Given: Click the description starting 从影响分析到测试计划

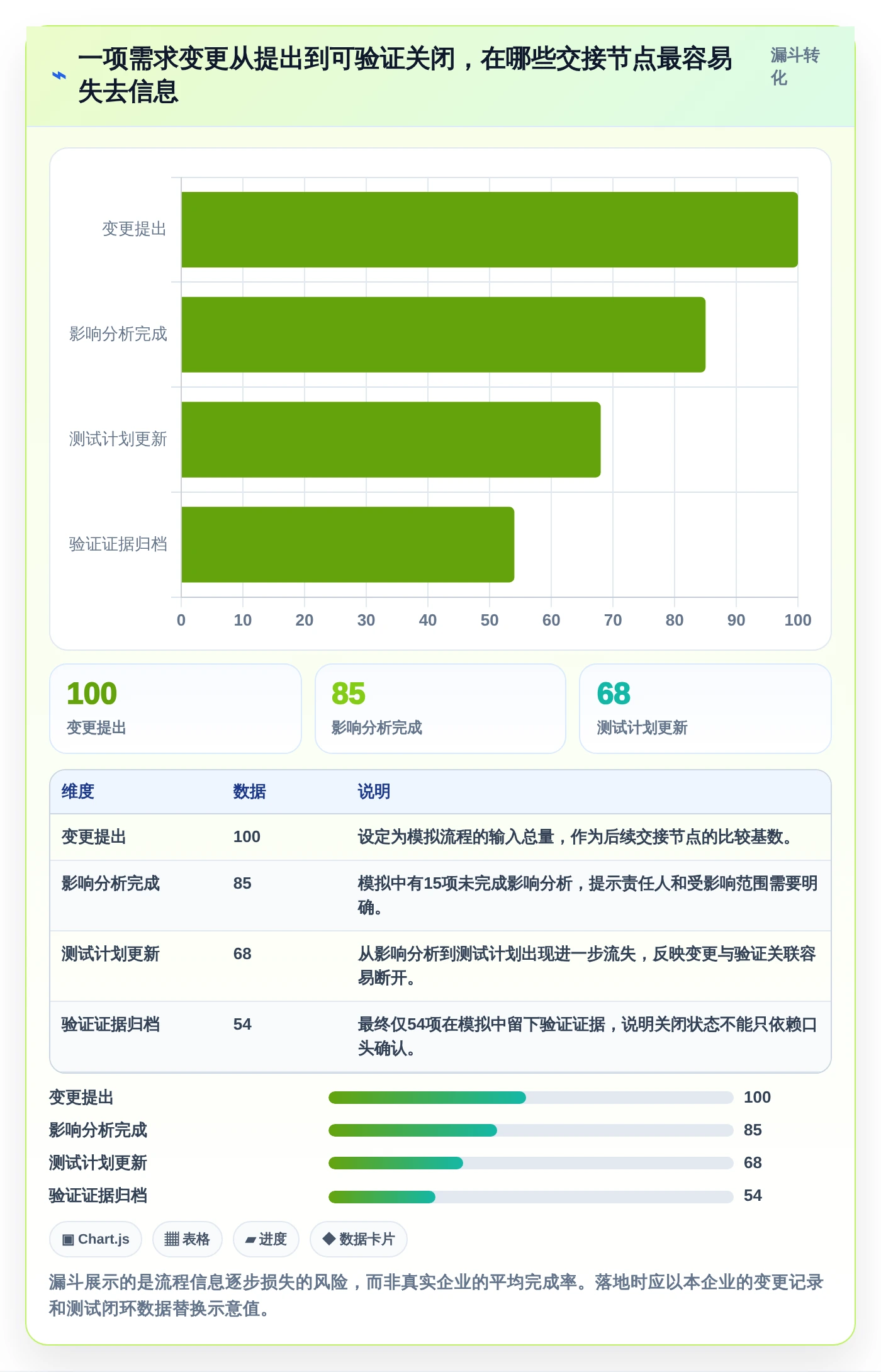Looking at the screenshot, I should pos(588,966).
